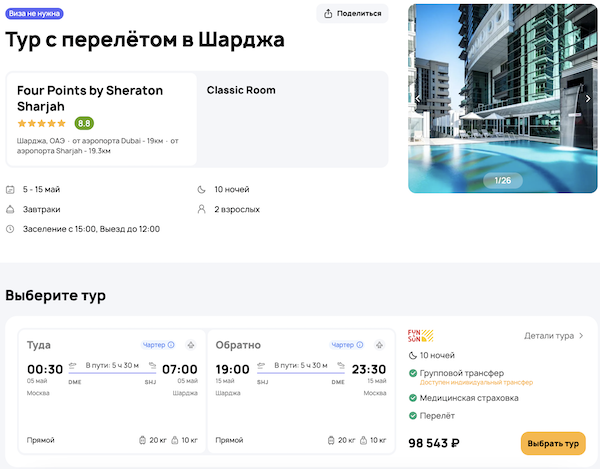Click airline icon on Туда flight card
This screenshot has width=600, height=469.
[x=190, y=345]
